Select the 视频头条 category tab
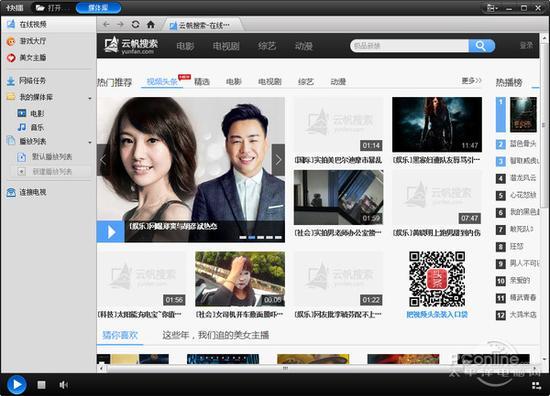The height and width of the screenshot is (396, 550). (162, 82)
